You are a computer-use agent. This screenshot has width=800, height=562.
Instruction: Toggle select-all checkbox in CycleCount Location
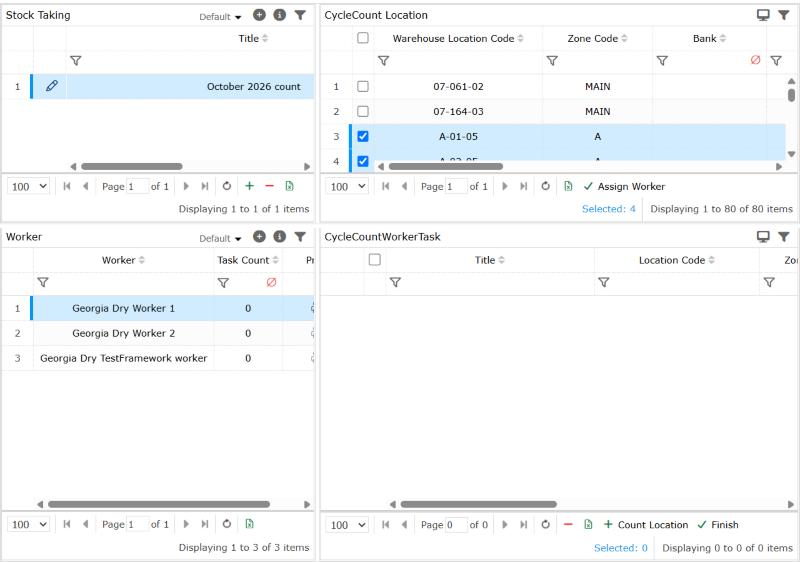363,38
